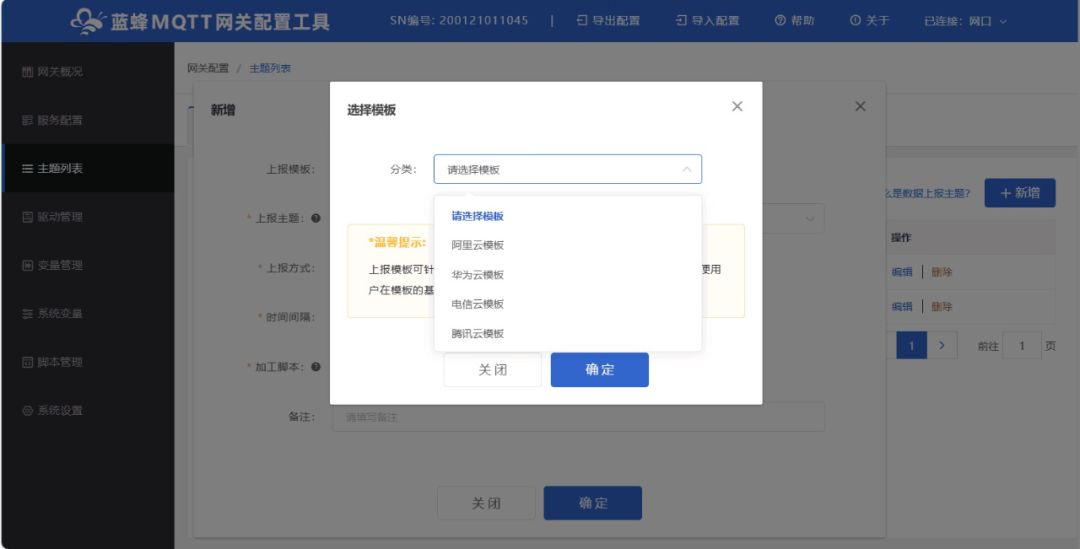Click the 前往 page number field
The image size is (1080, 549).
tap(1021, 345)
